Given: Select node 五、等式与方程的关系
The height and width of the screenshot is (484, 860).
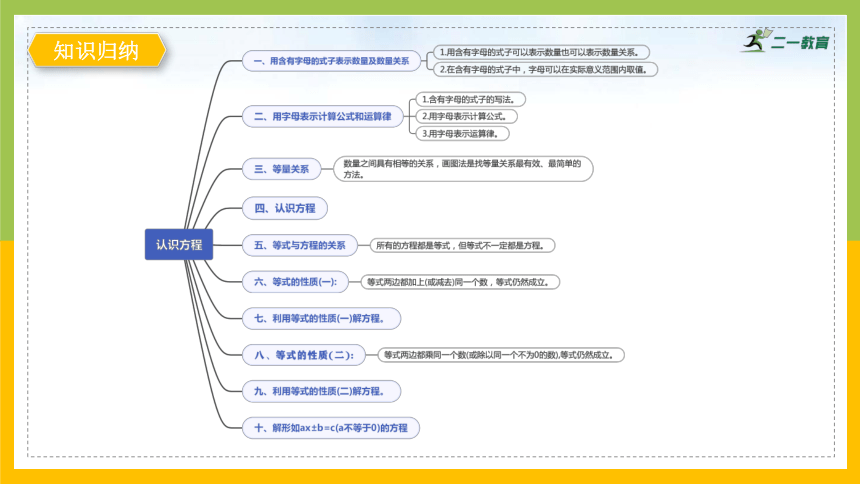Looking at the screenshot, I should click(299, 245).
